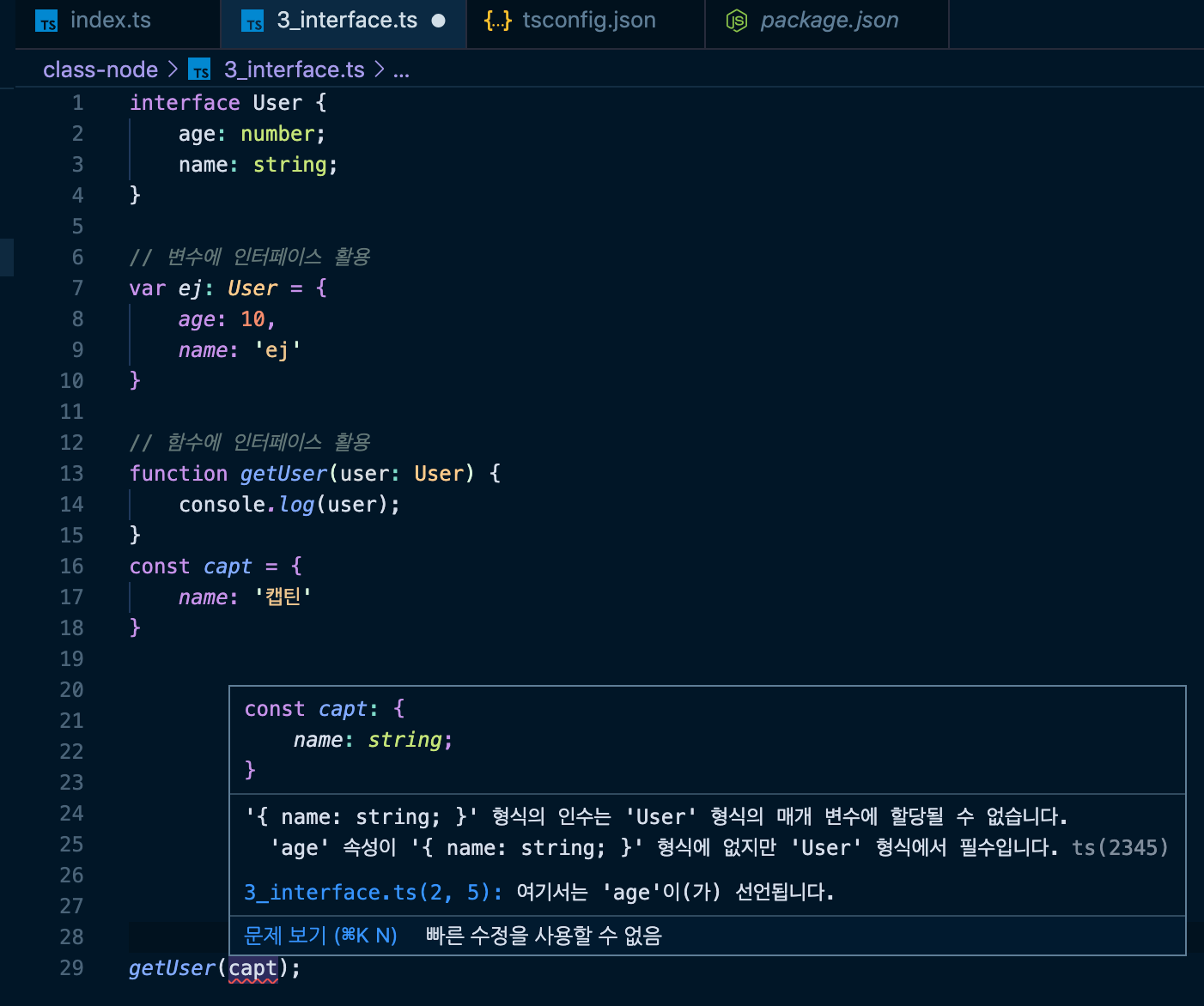Click 'string' type on line 3
Screen dimensions: 1204x1006
(x=289, y=165)
